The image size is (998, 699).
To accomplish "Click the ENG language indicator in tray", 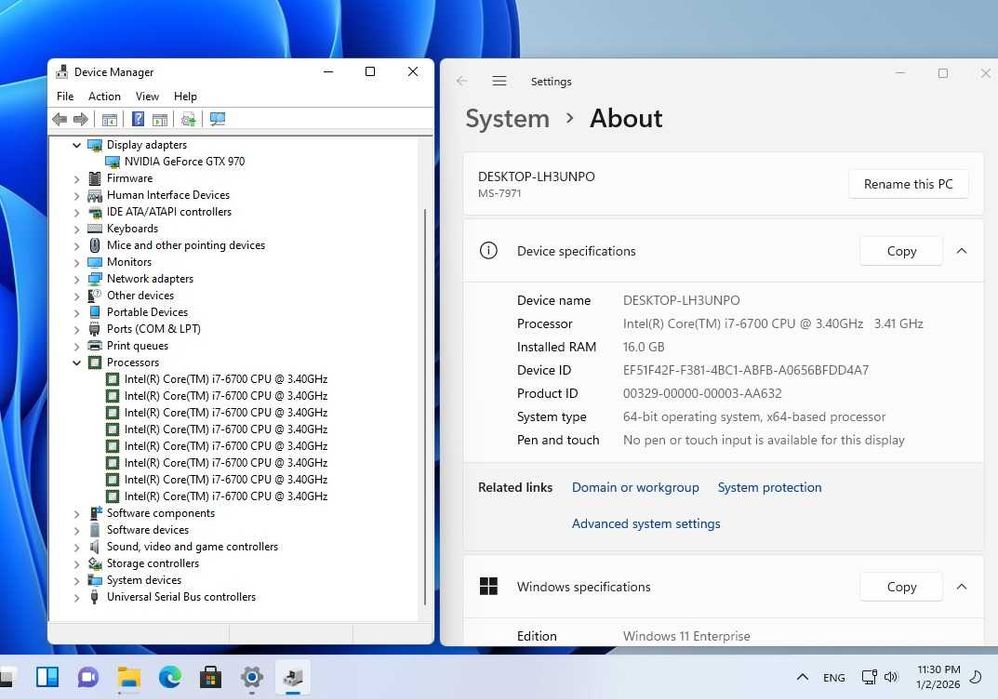I will click(x=834, y=677).
